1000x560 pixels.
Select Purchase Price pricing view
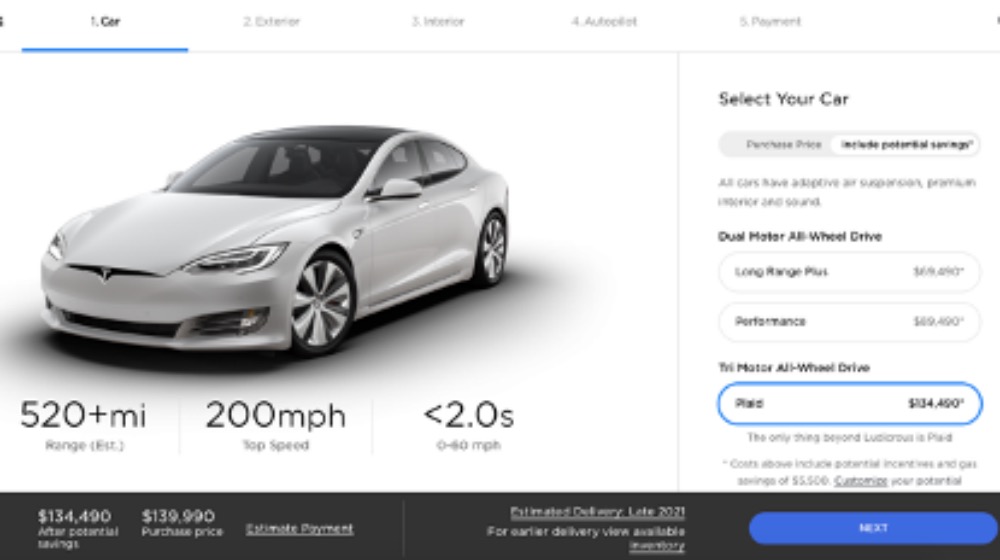[783, 145]
